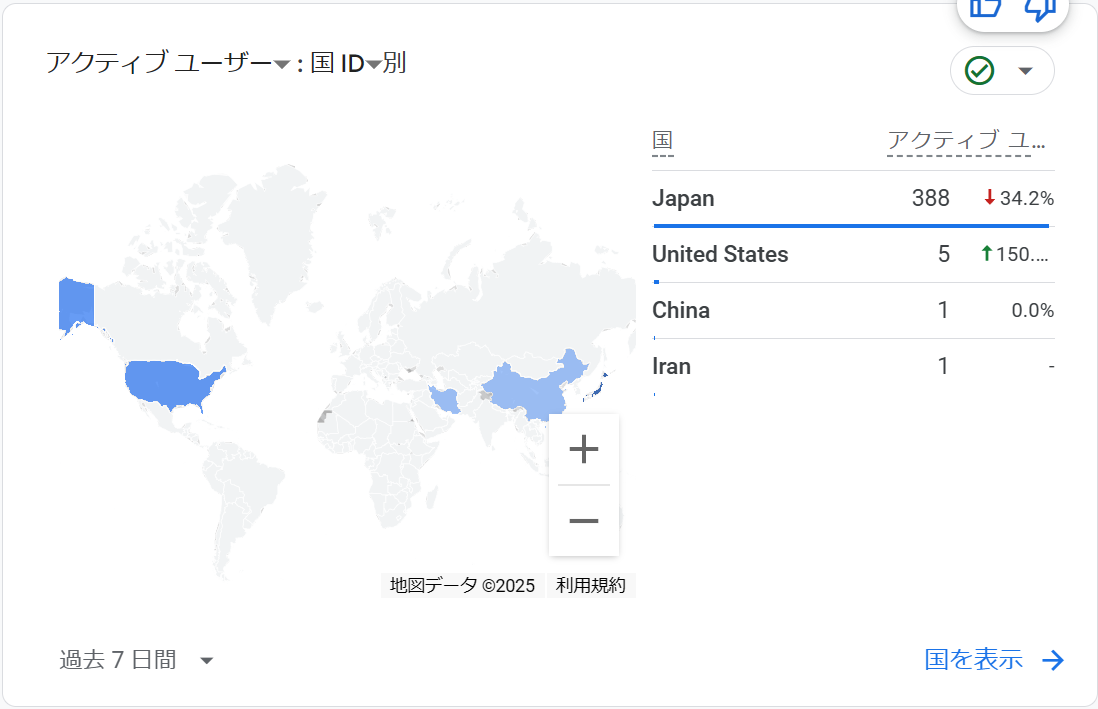Open the 利用規約 terms link
The width and height of the screenshot is (1098, 709).
tap(591, 586)
